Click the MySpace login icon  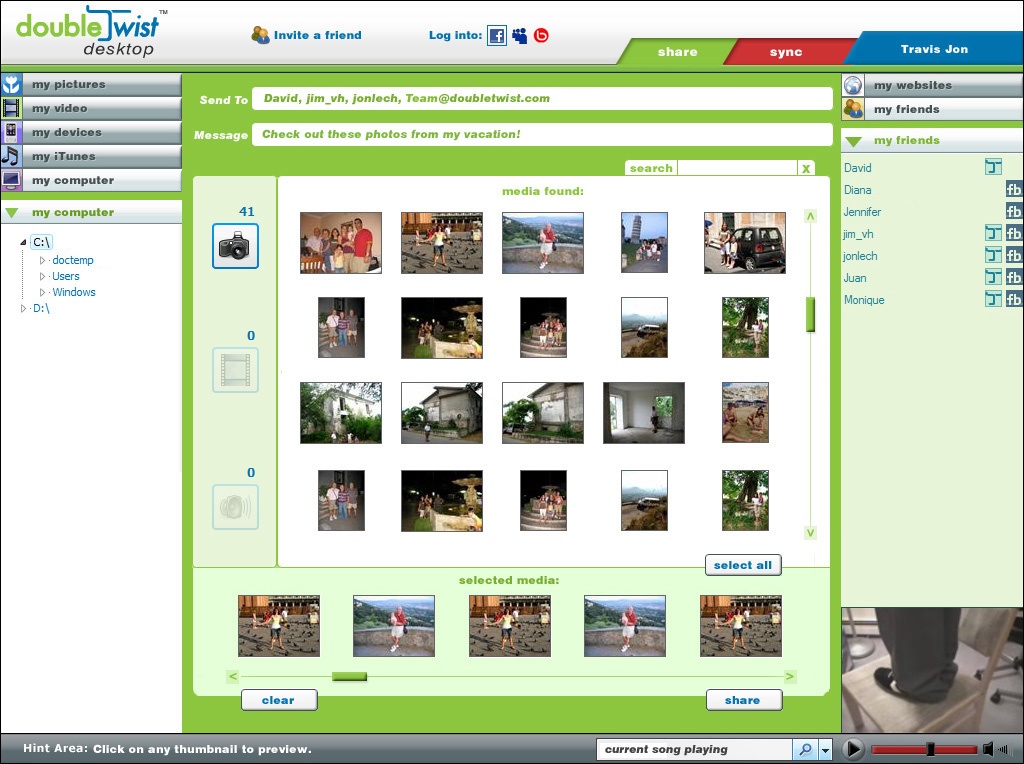[x=519, y=36]
